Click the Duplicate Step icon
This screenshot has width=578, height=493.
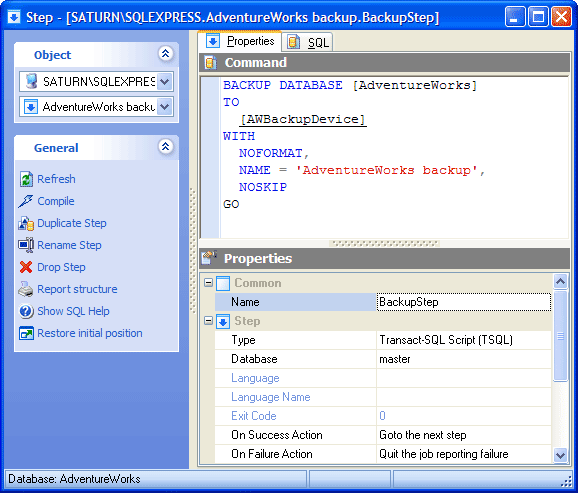(26, 223)
